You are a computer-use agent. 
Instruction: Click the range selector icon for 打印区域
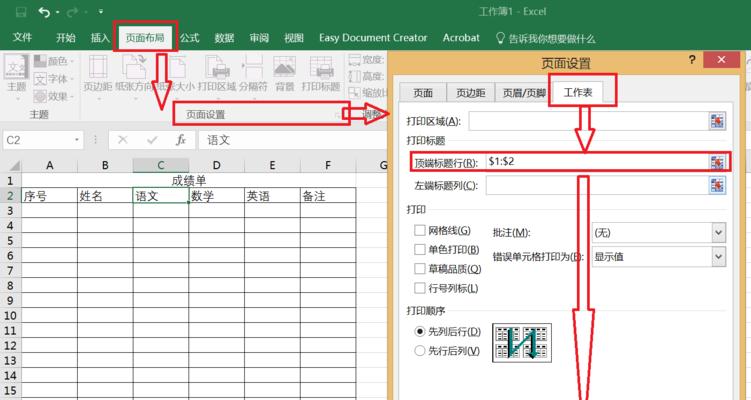(x=717, y=121)
